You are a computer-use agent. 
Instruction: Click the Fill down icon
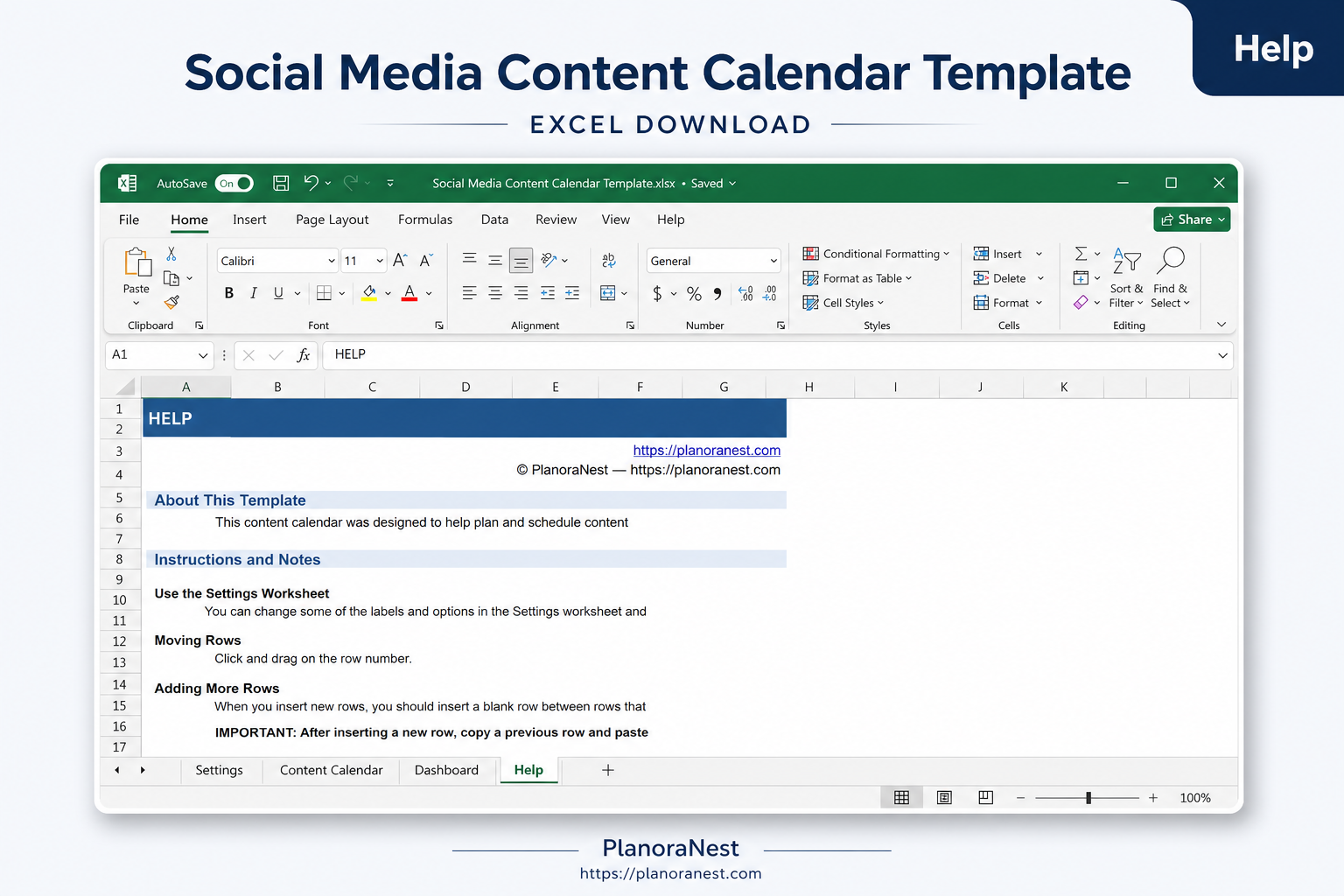(x=1081, y=278)
